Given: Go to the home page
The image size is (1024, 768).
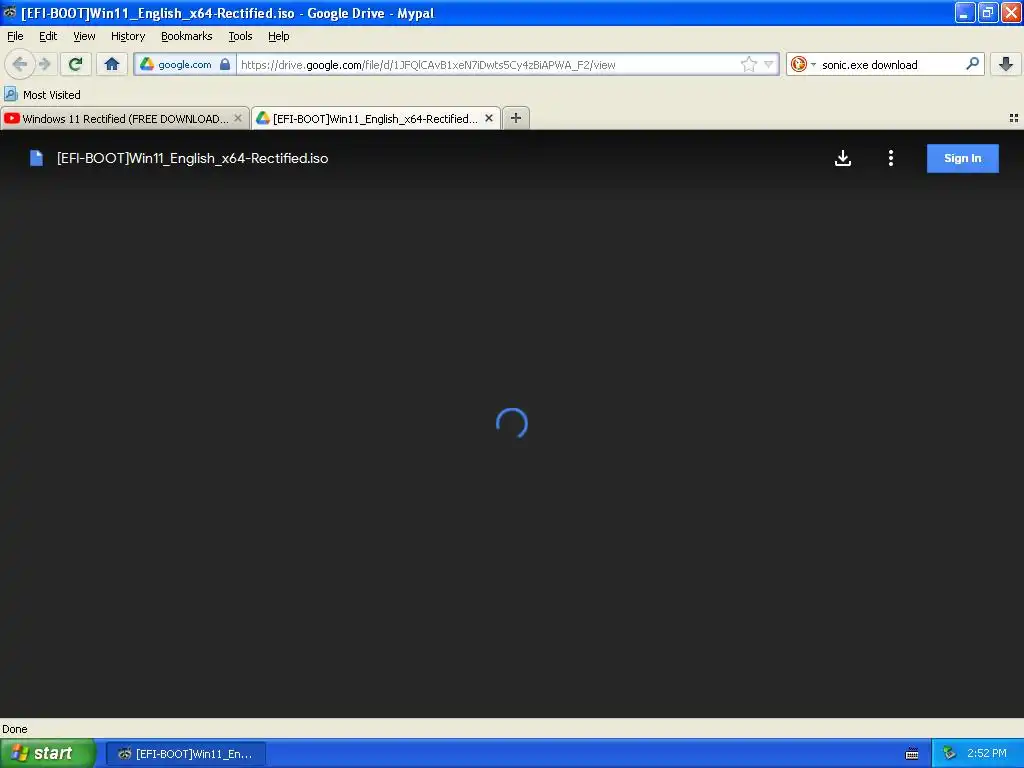Looking at the screenshot, I should tap(112, 64).
